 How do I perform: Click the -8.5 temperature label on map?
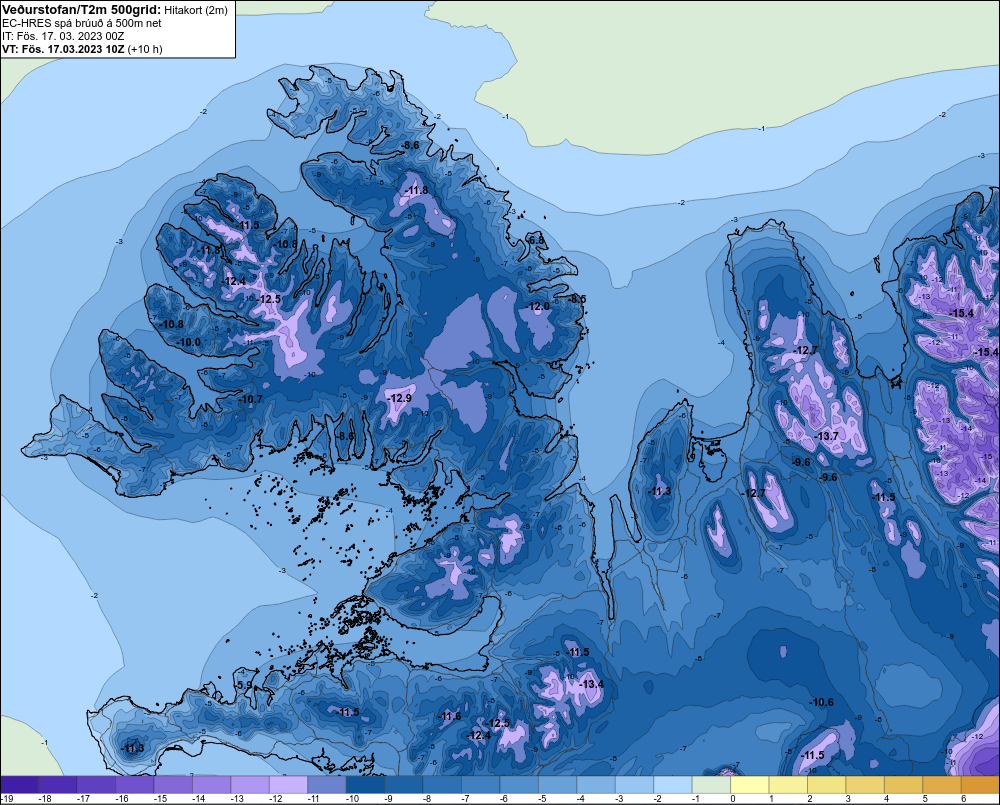(x=577, y=299)
